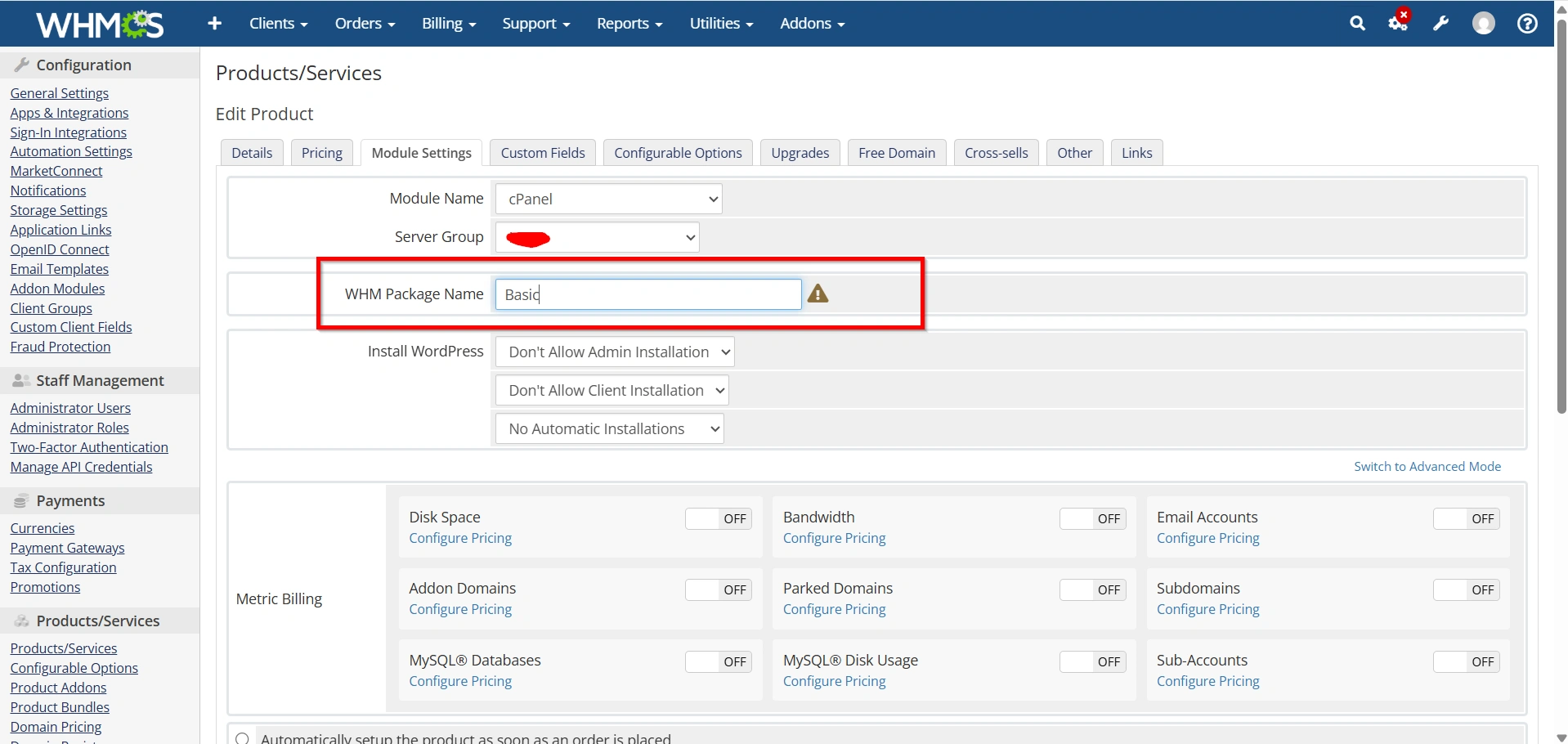Open the Module Name cPanel dropdown

(608, 199)
